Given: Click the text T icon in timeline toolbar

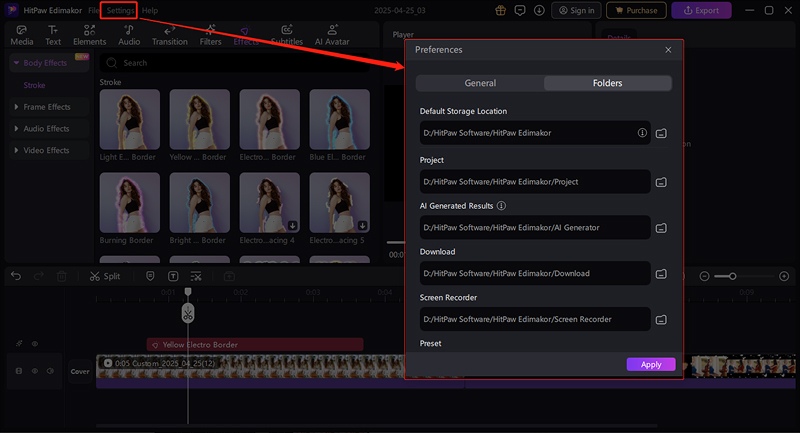Looking at the screenshot, I should click(173, 276).
